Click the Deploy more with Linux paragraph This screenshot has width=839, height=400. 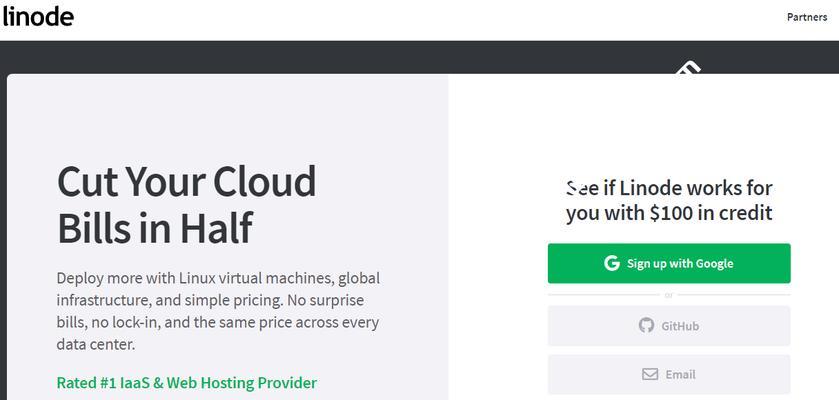(218, 311)
